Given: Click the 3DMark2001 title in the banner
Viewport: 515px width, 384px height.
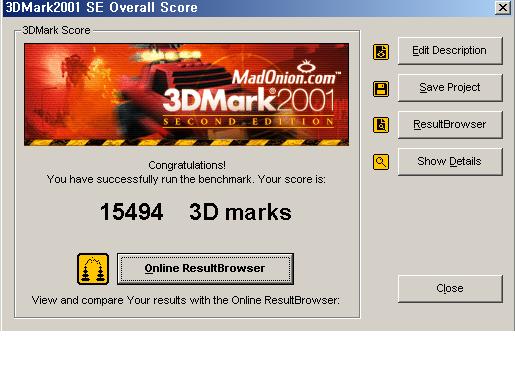Looking at the screenshot, I should point(249,100).
